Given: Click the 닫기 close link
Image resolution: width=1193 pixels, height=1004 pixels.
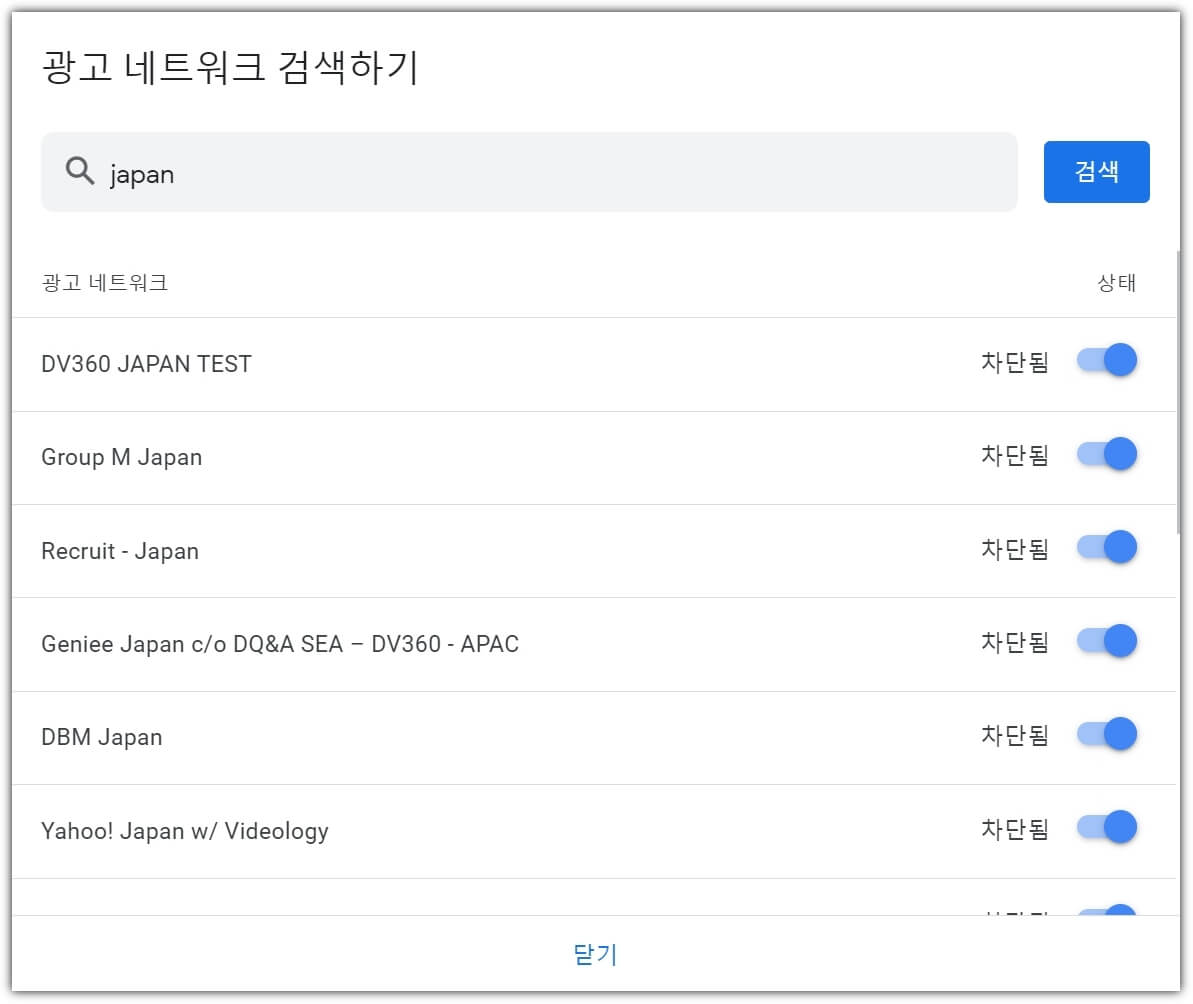Looking at the screenshot, I should [596, 955].
